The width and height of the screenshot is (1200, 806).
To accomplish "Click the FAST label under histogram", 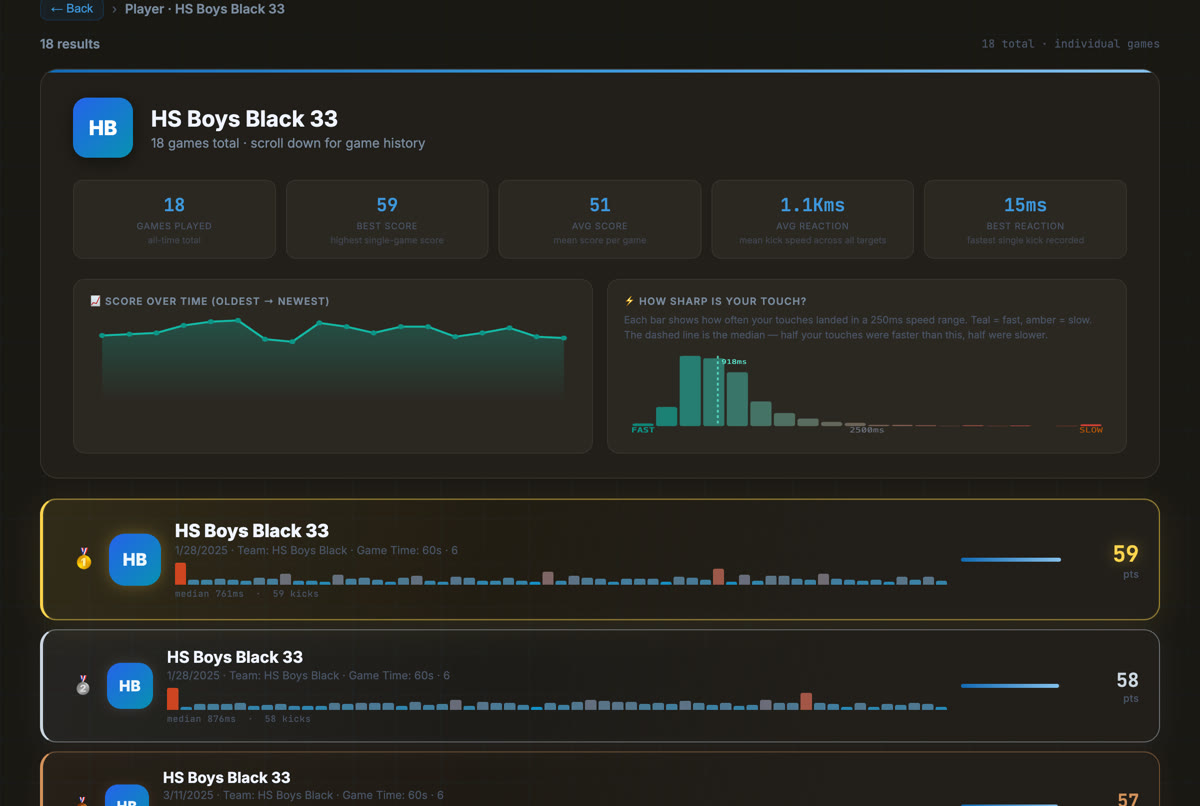I will pos(643,430).
